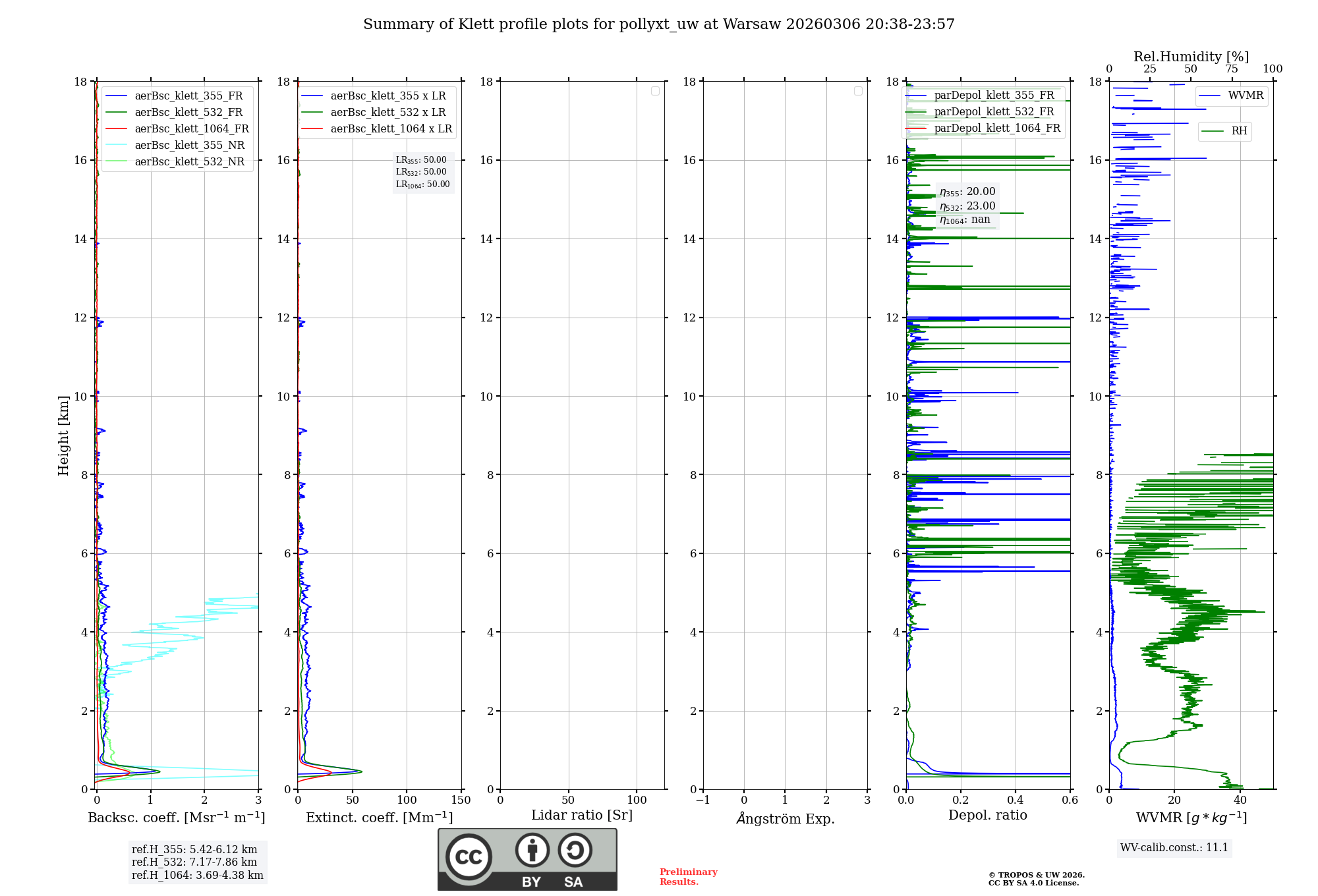Click the WVMR legend entry
The width and height of the screenshot is (1318, 896).
click(1245, 96)
